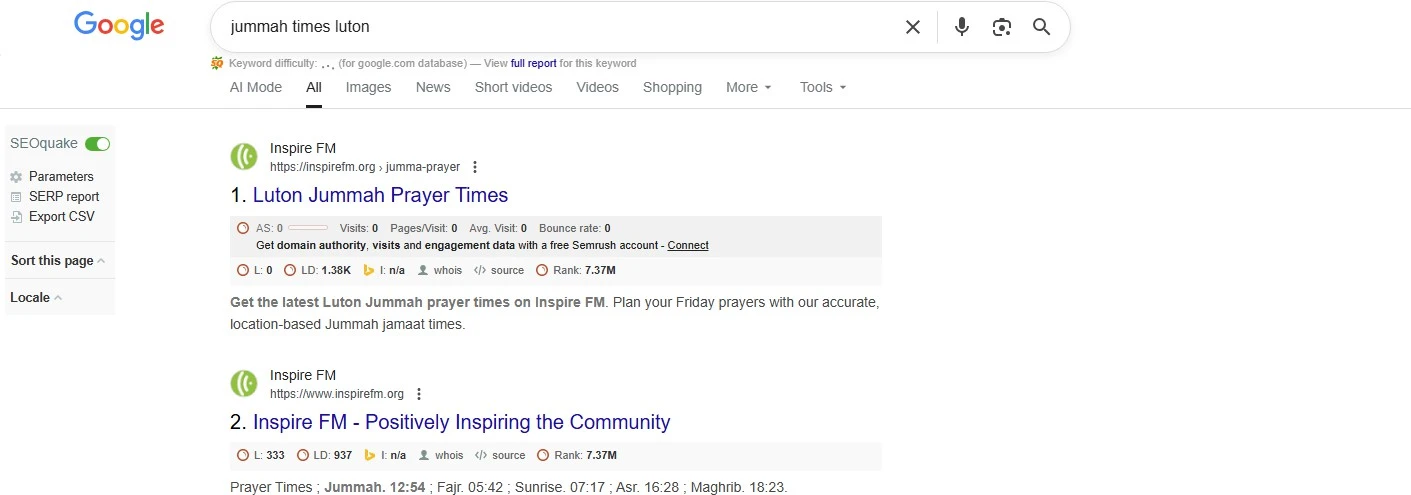Click LD: 937 parameter
Screen dimensions: 1411x495
pyautogui.click(x=325, y=455)
